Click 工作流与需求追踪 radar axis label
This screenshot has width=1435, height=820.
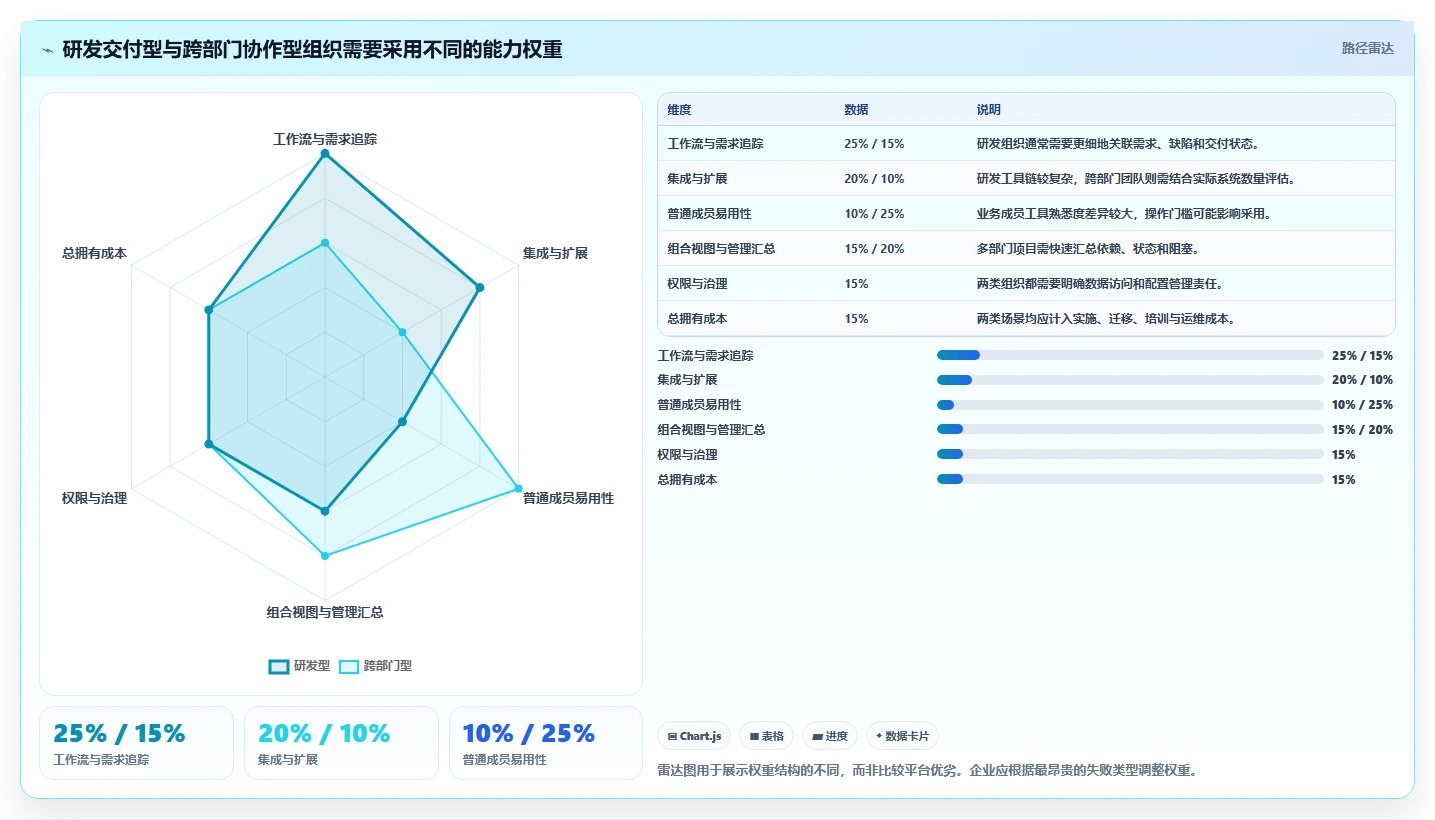coord(325,139)
